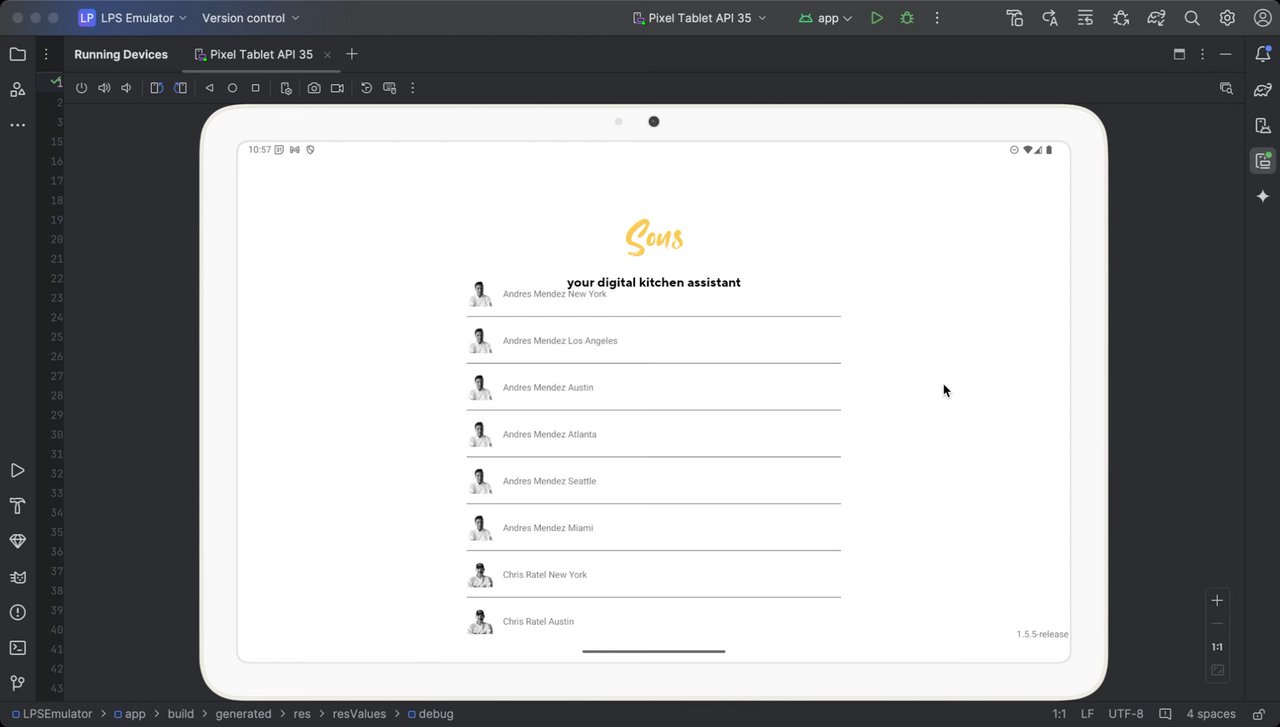Debug the app with the bug icon
Viewport: 1280px width, 727px height.
(907, 18)
